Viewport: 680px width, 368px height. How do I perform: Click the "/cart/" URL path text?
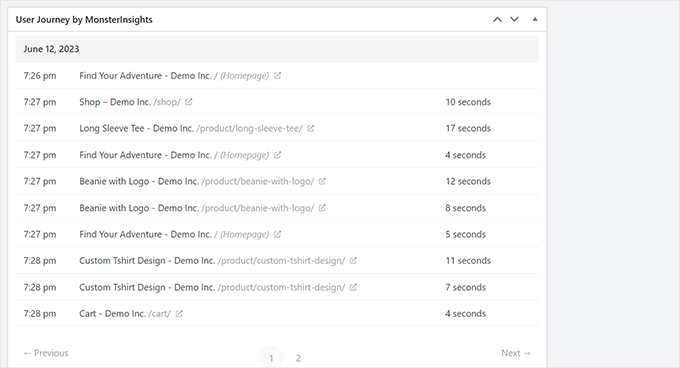click(160, 313)
